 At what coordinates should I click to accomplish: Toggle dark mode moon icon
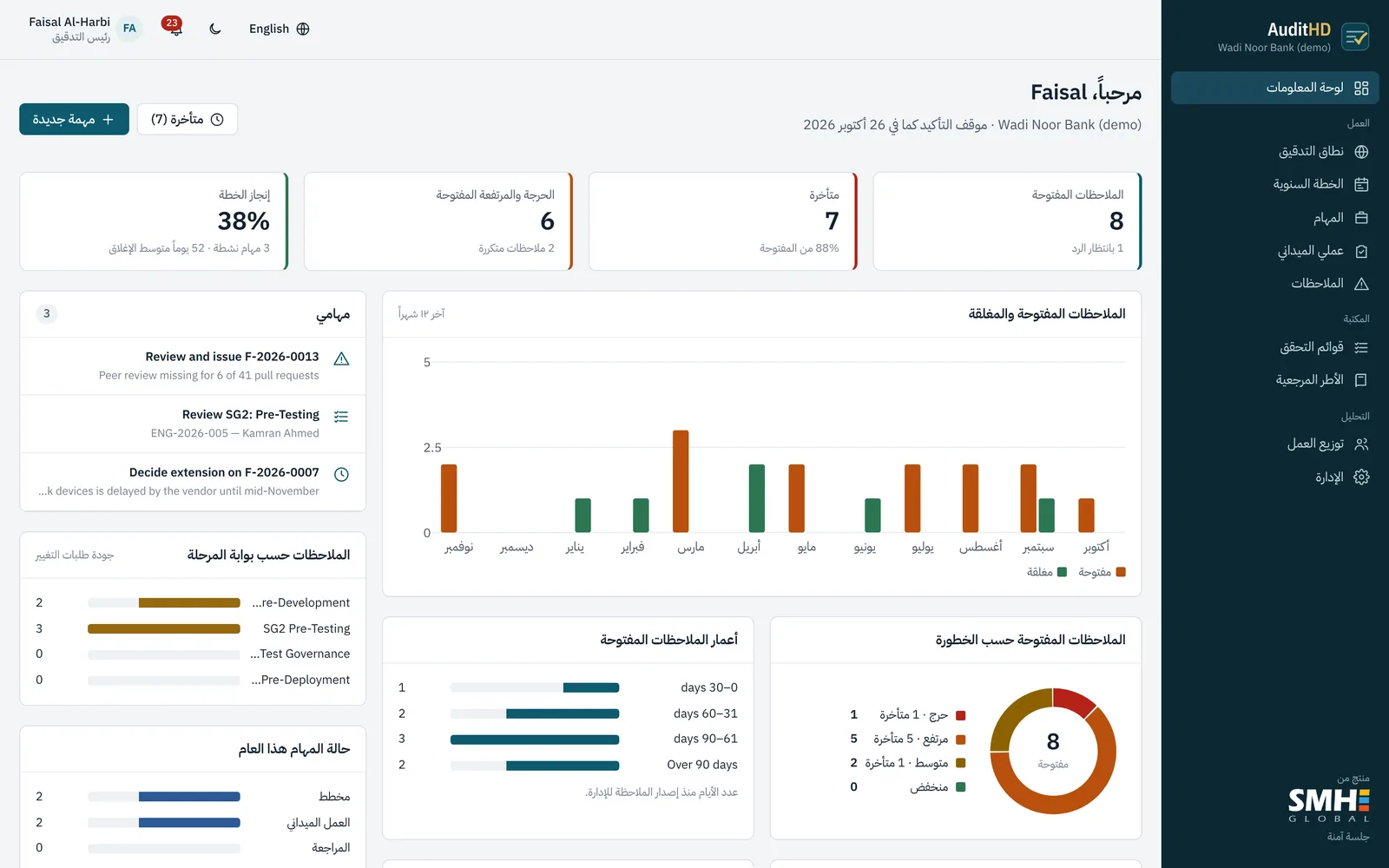215,29
